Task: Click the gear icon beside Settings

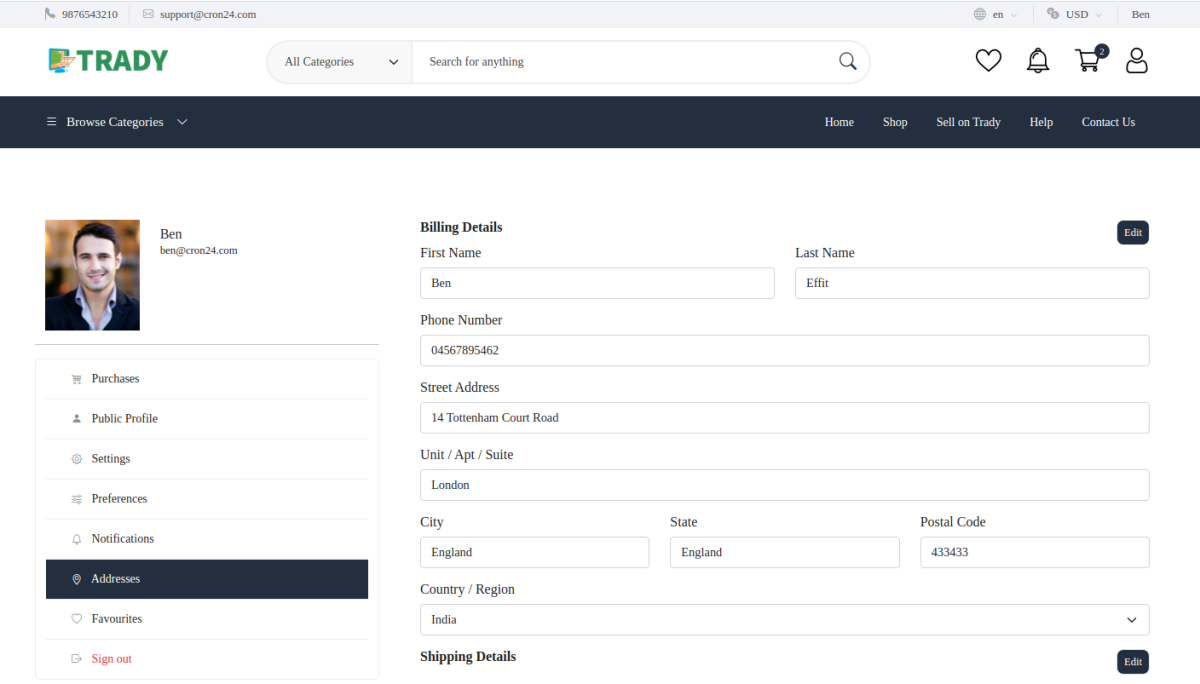Action: click(77, 459)
